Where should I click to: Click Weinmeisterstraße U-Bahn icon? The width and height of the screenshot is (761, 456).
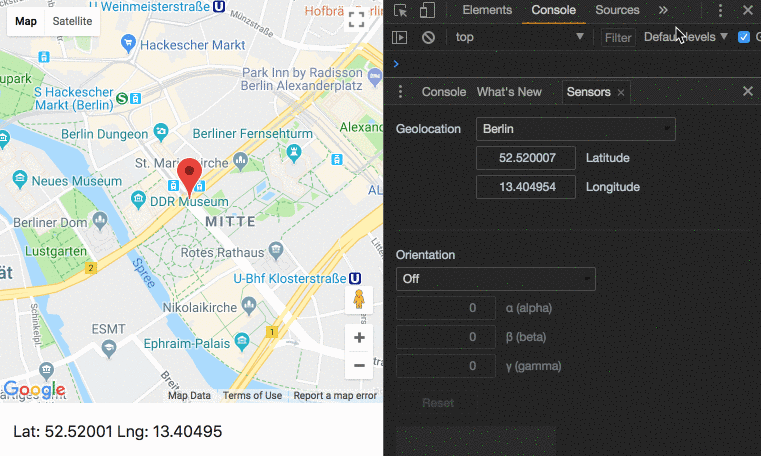[219, 6]
